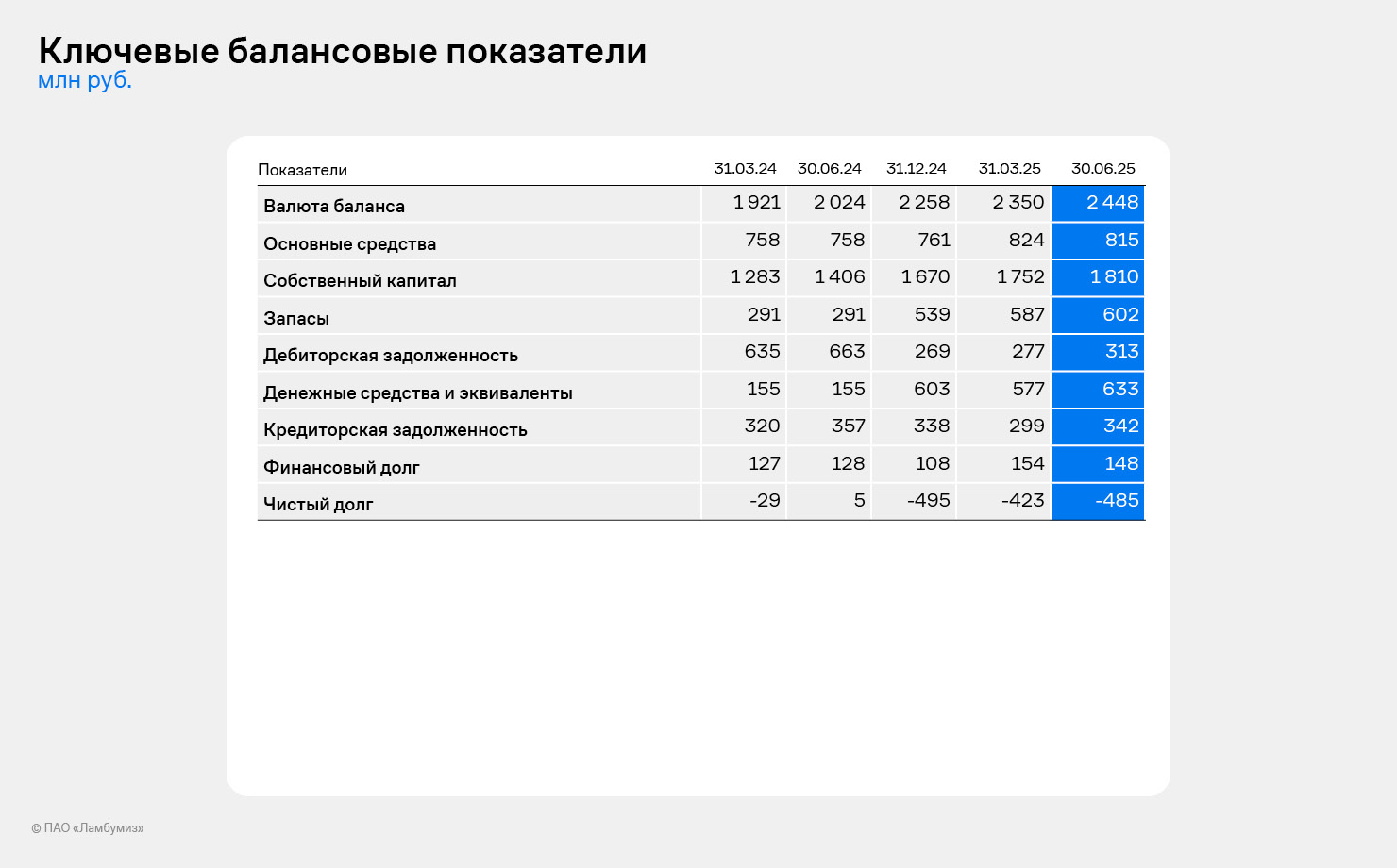Image resolution: width=1397 pixels, height=868 pixels.
Task: Click the 31.03.25 date column header
Action: 1009,169
